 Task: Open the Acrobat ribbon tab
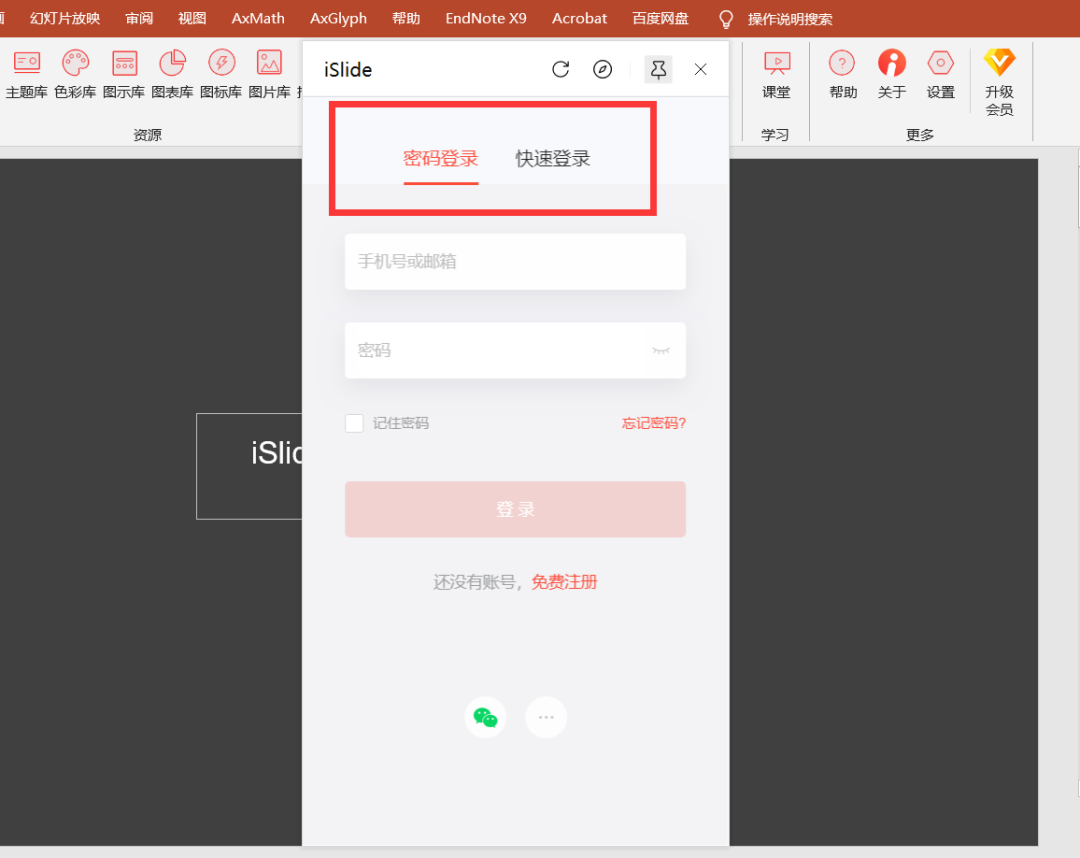point(579,19)
